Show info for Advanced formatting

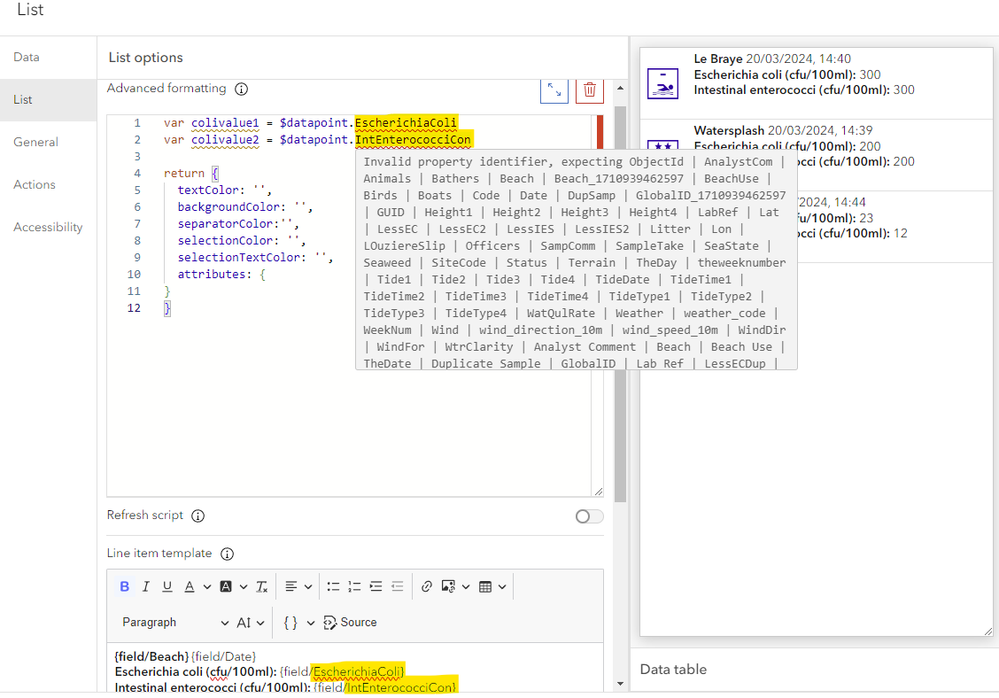tap(241, 89)
